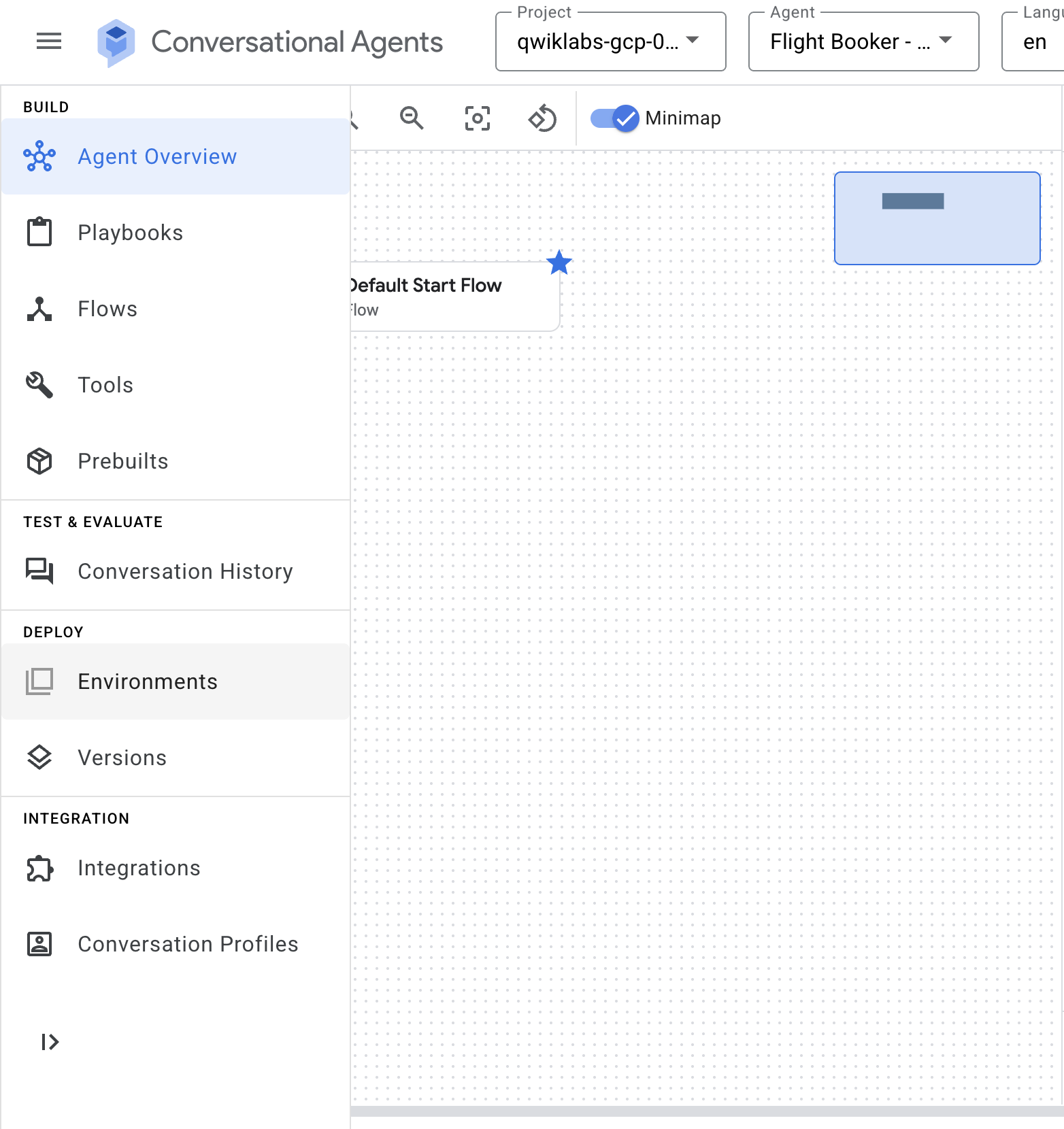Collapse the sidebar navigation panel
This screenshot has height=1129, width=1064.
(x=50, y=1042)
